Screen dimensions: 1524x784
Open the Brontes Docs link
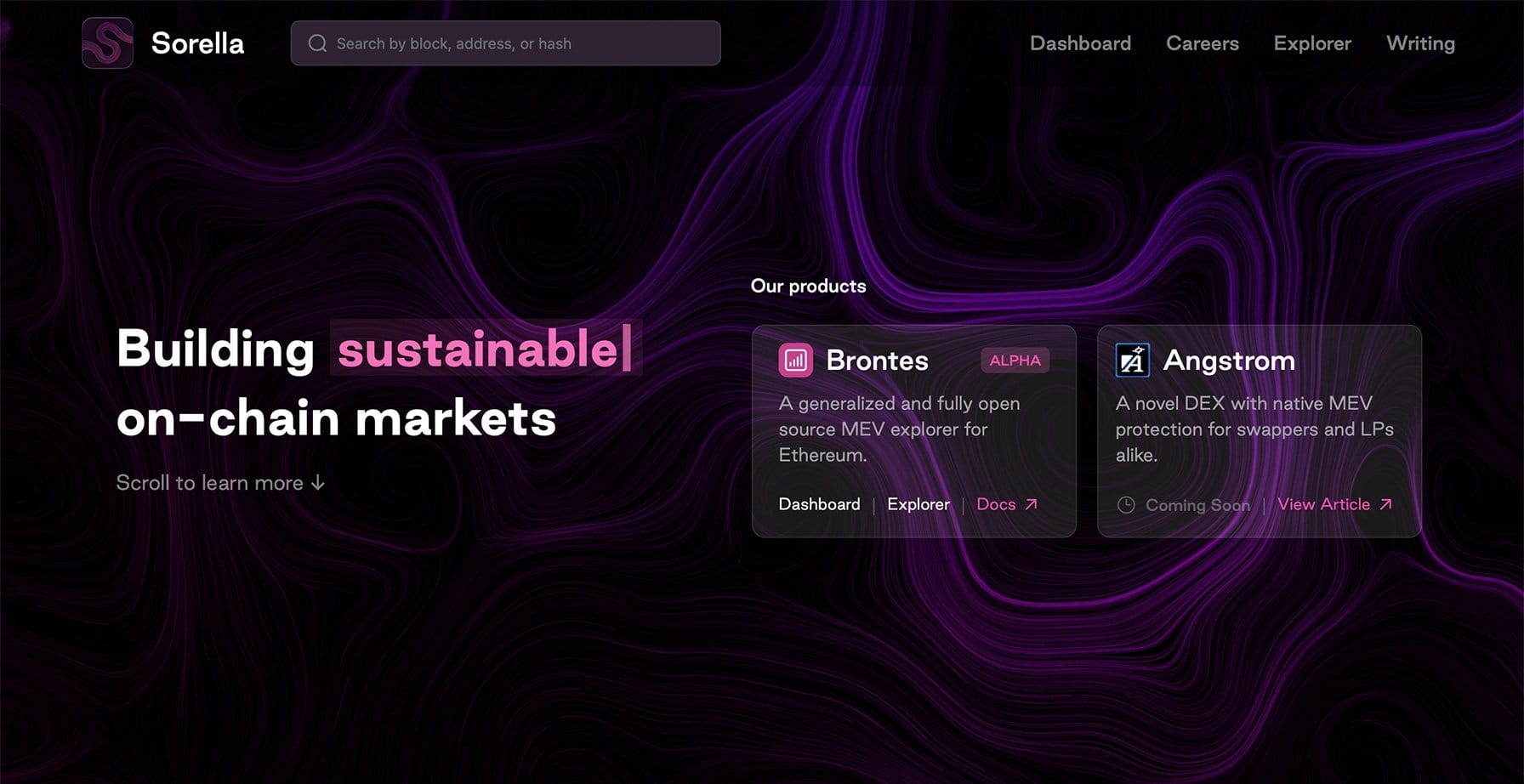[996, 504]
